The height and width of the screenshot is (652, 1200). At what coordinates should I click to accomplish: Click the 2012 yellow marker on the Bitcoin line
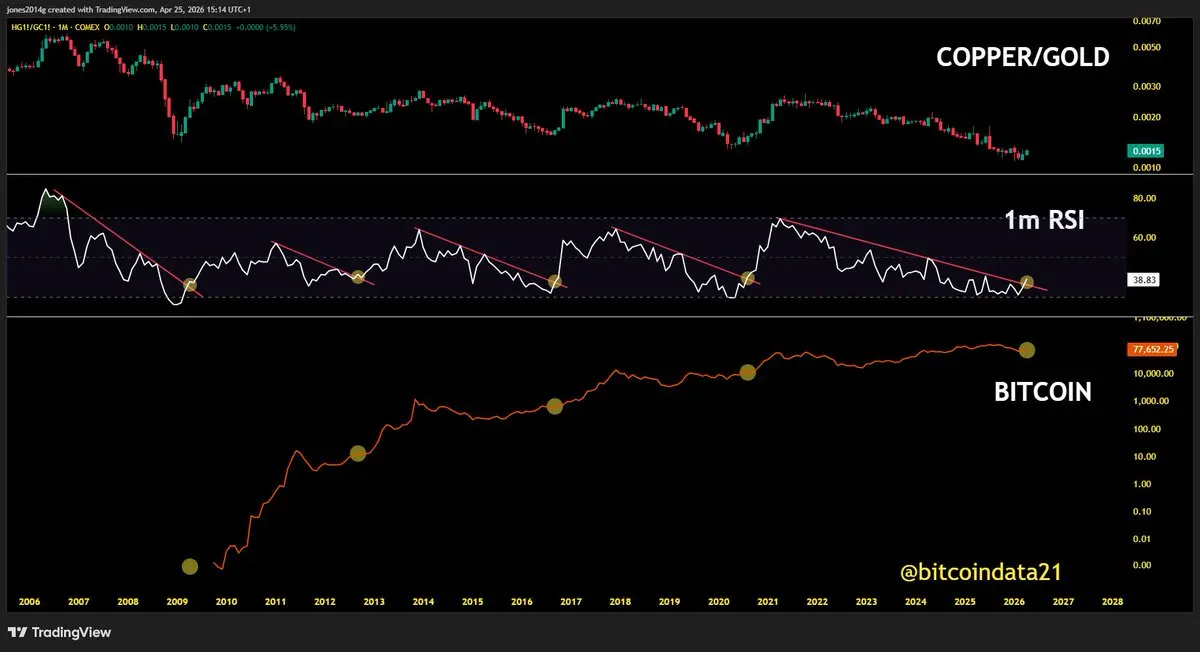pyautogui.click(x=358, y=453)
